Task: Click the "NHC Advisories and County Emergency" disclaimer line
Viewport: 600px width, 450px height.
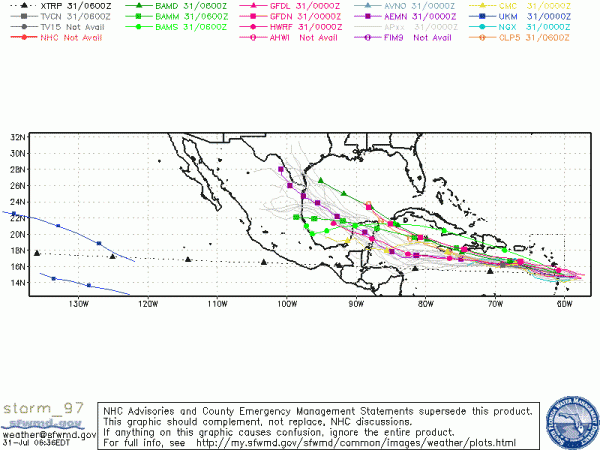Action: pos(318,411)
